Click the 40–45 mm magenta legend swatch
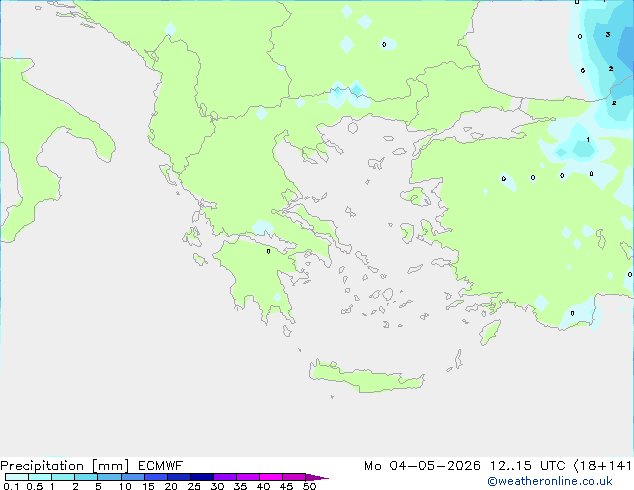Image resolution: width=634 pixels, height=490 pixels. tap(271, 477)
